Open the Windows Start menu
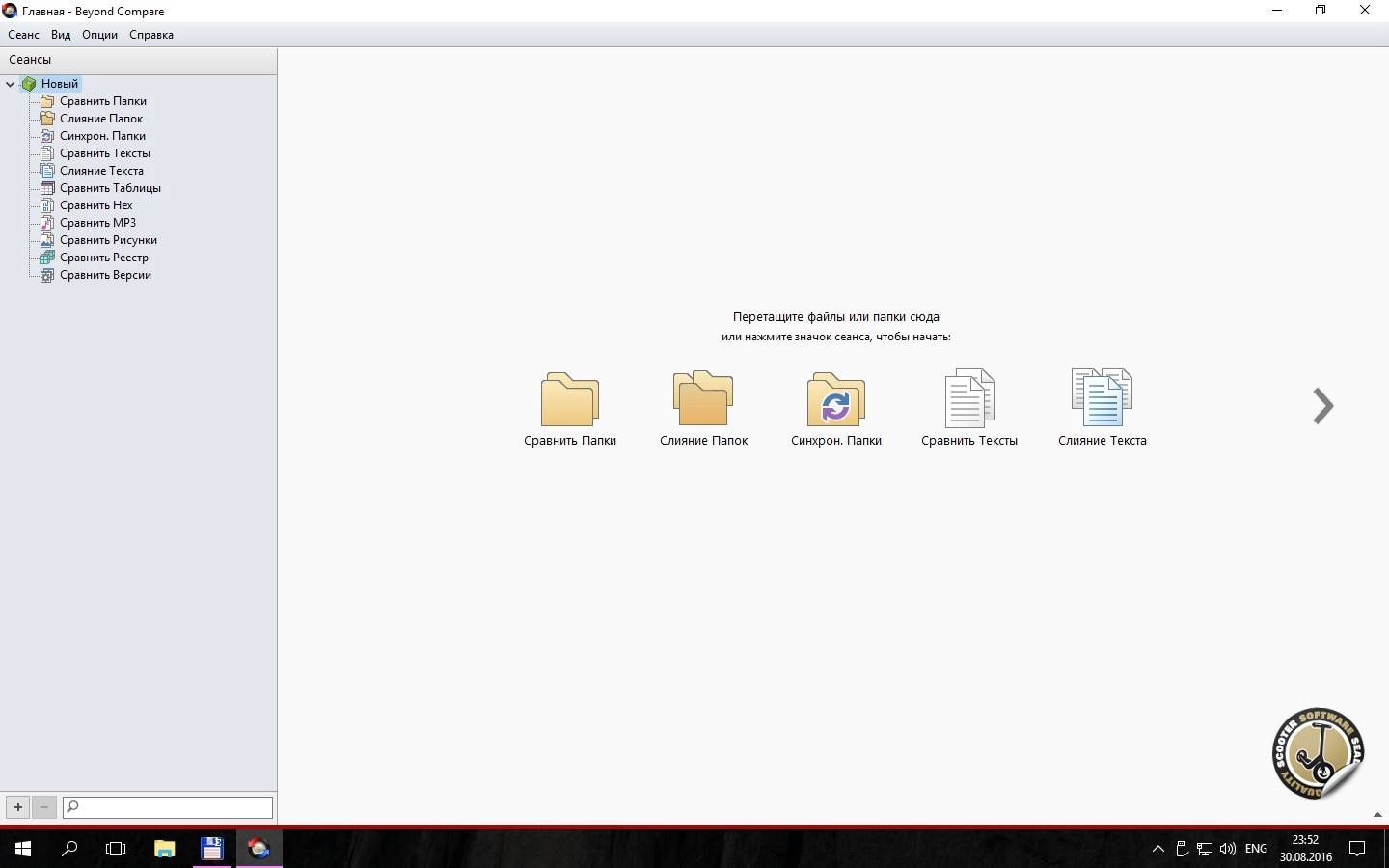This screenshot has height=868, width=1389. [23, 849]
